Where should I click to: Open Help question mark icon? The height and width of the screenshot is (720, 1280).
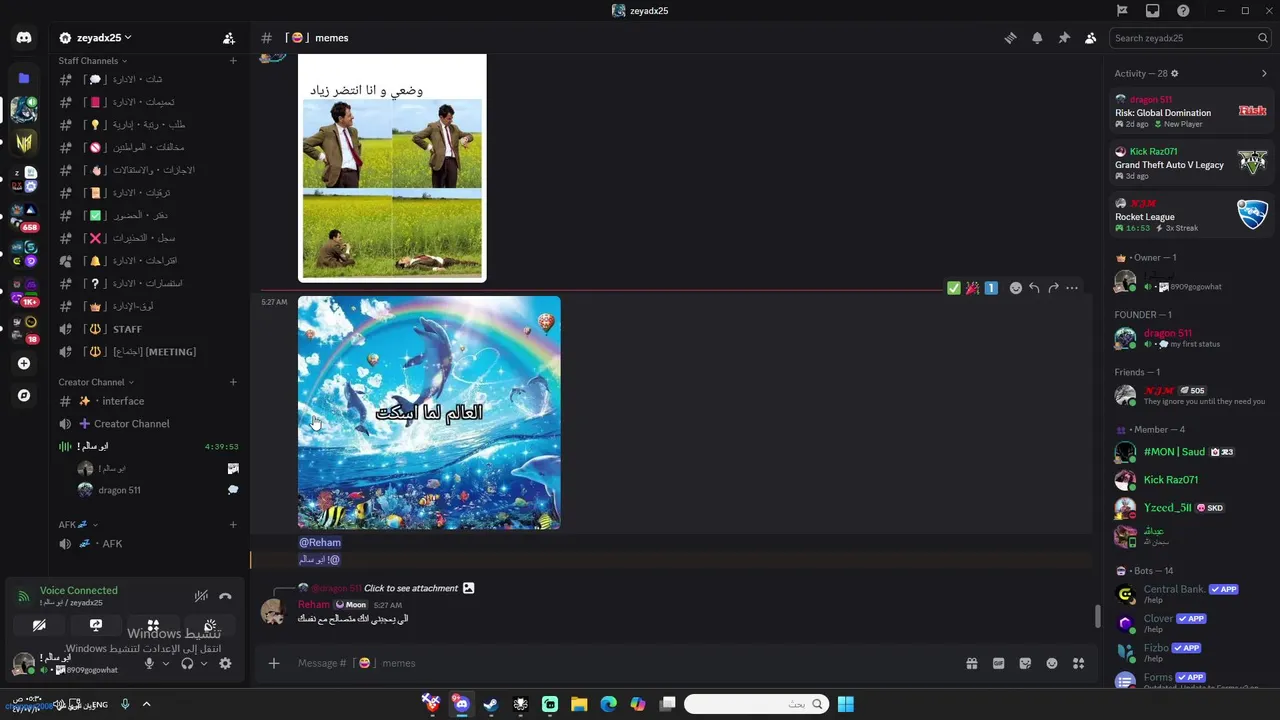tap(1184, 11)
